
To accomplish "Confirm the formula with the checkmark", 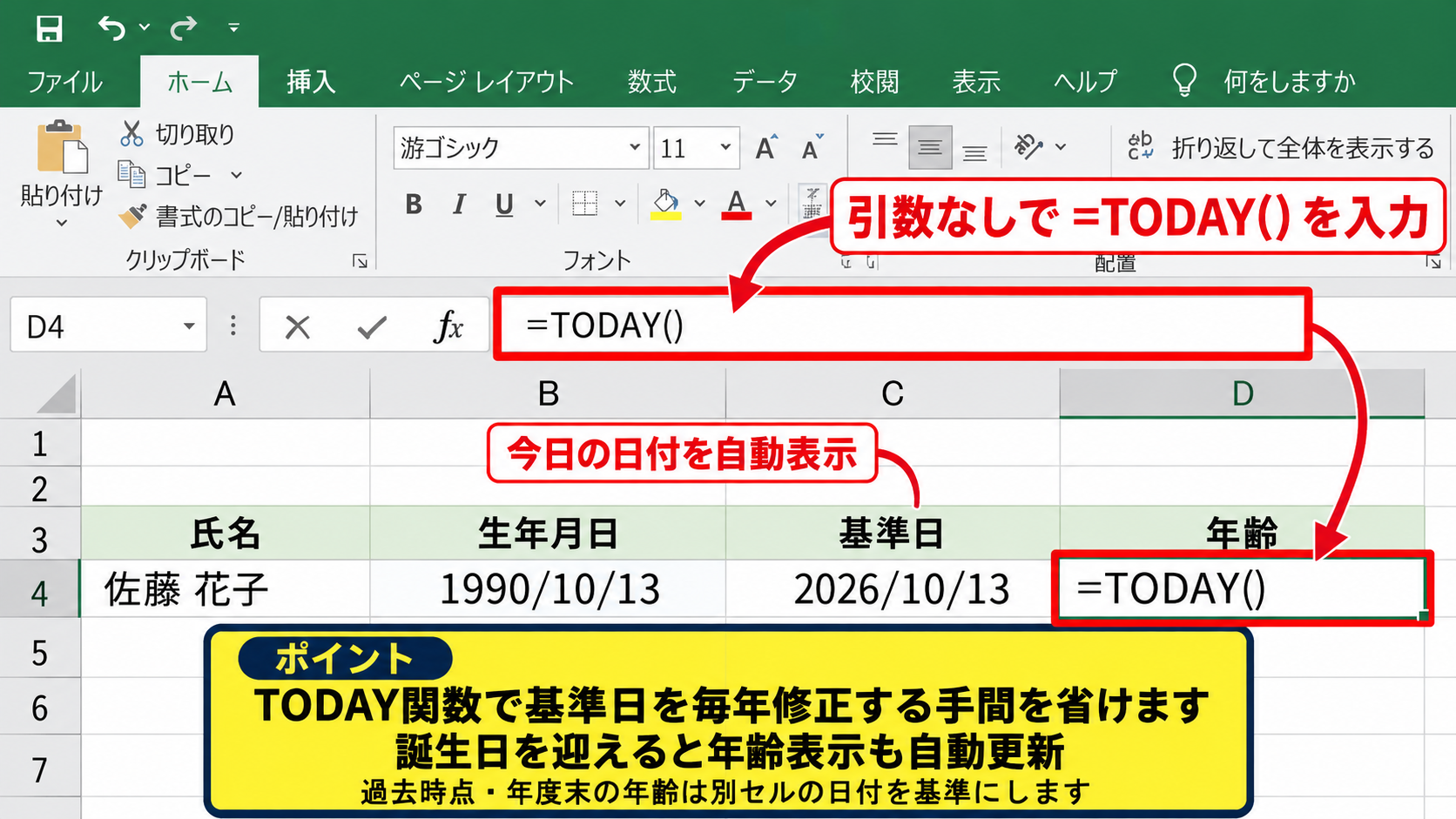I will coord(372,327).
